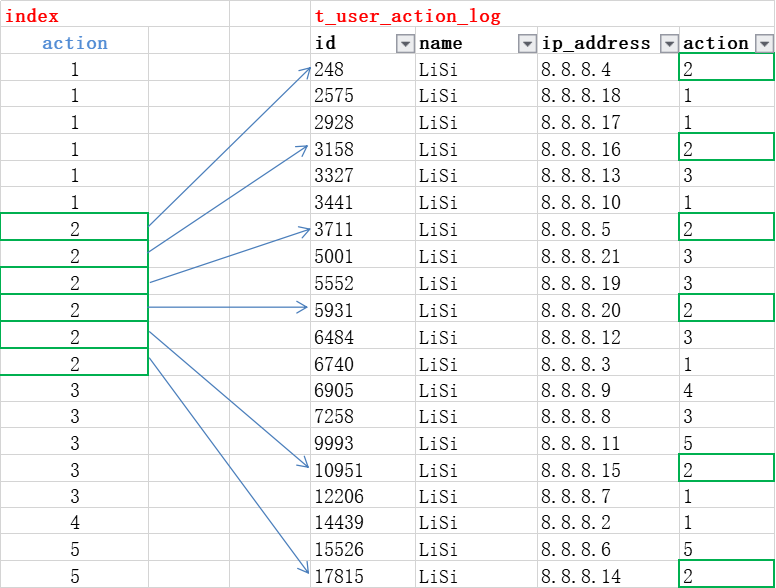Image resolution: width=776 pixels, height=588 pixels.
Task: Select the ip_address cell 8.8.8.10
Action: 608,201
